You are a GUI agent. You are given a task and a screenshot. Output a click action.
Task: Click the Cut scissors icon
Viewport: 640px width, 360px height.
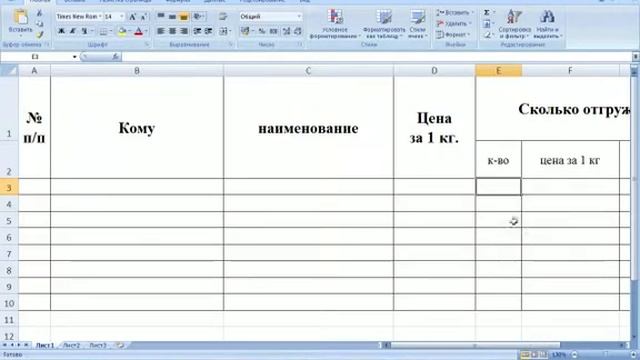click(40, 13)
